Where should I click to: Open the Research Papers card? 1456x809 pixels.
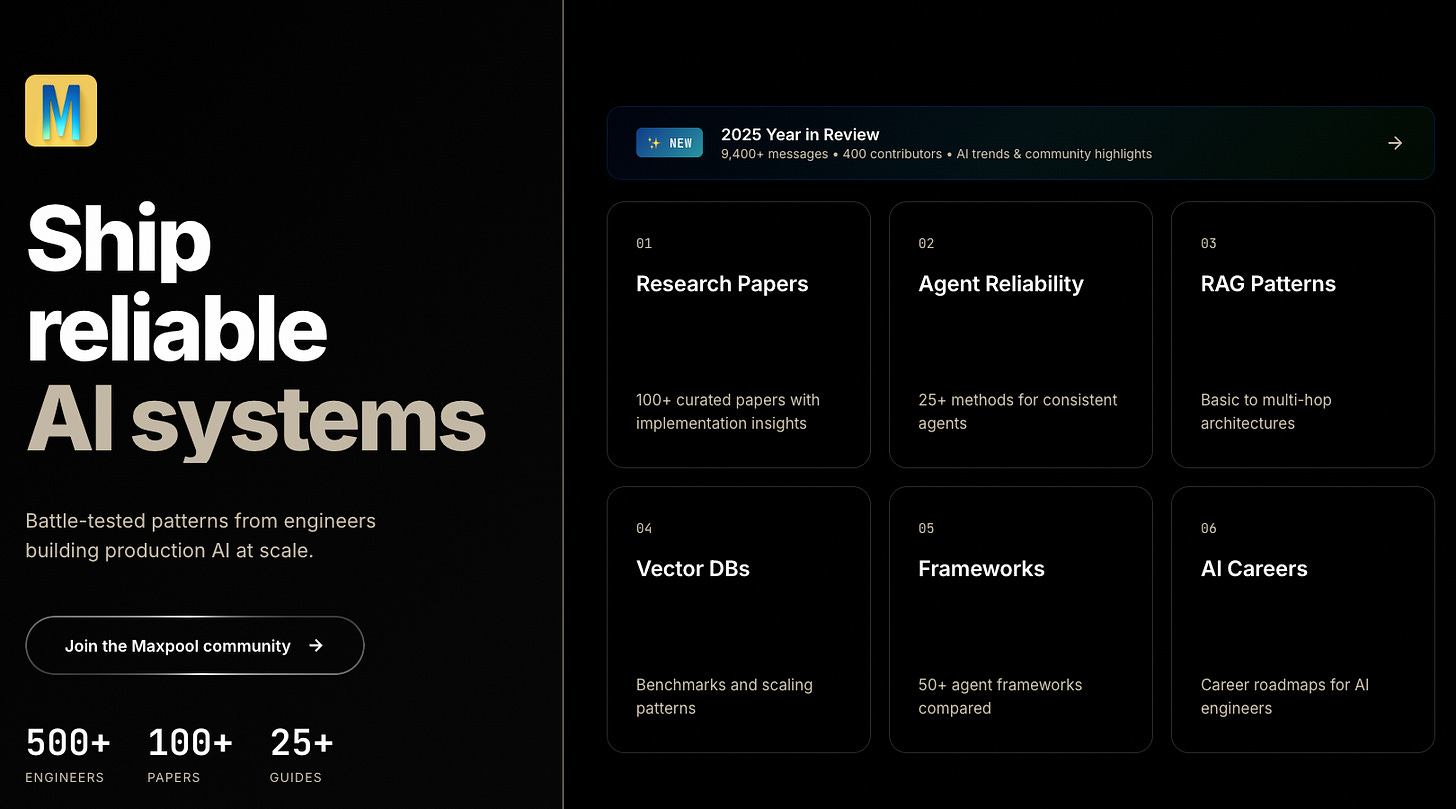click(x=739, y=335)
